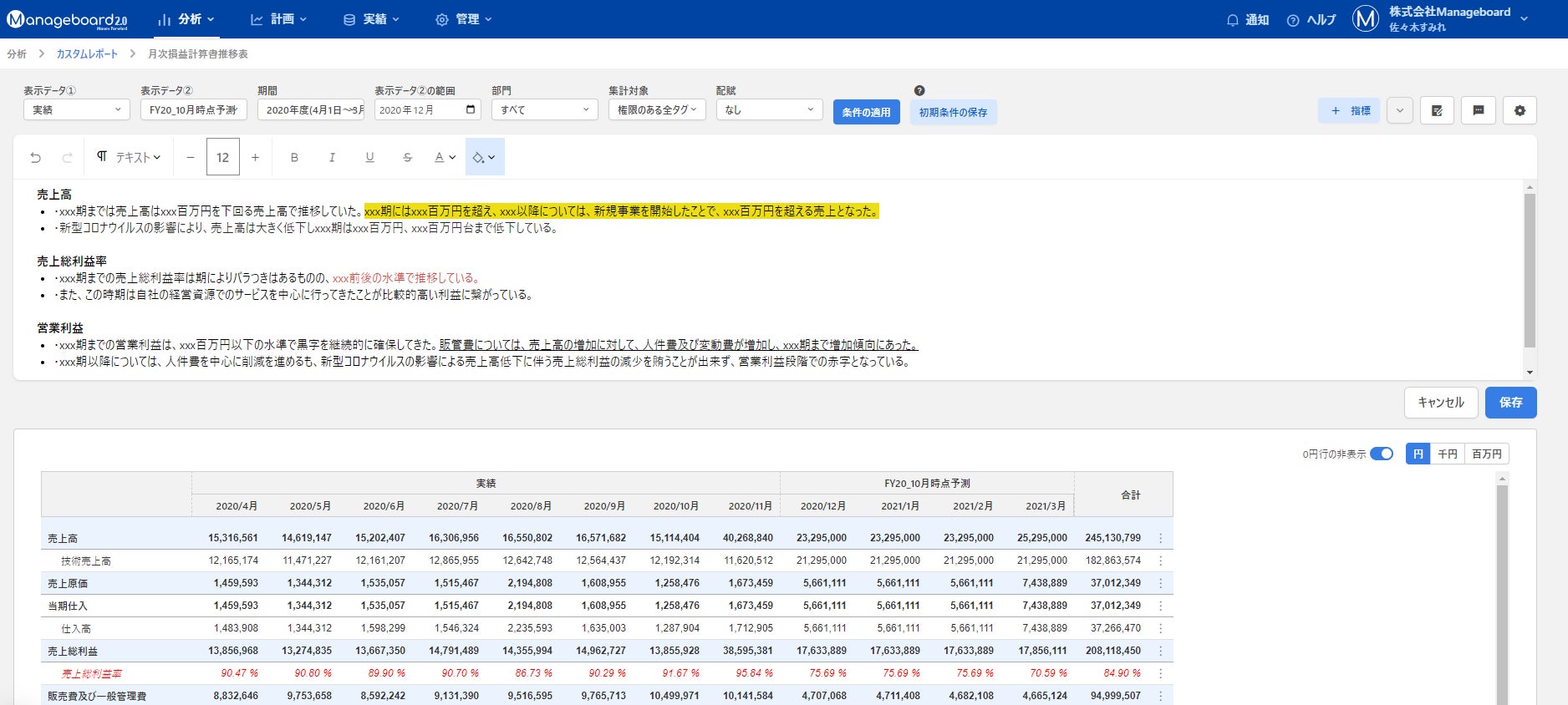Apply strikethrough formatting to the text
This screenshot has width=1568, height=705.
407,157
